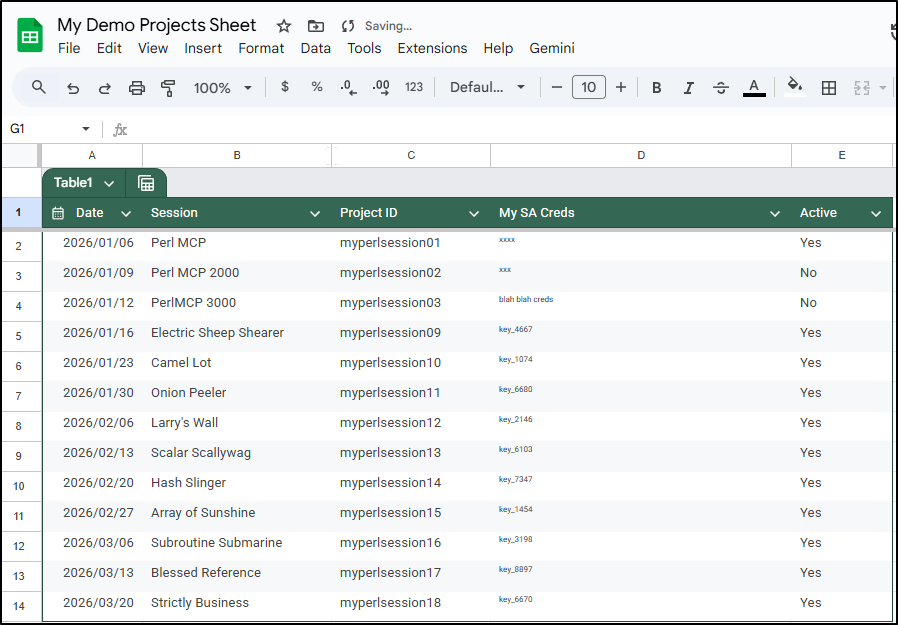Open the 100% zoom dropdown
Image resolution: width=898 pixels, height=625 pixels.
222,88
